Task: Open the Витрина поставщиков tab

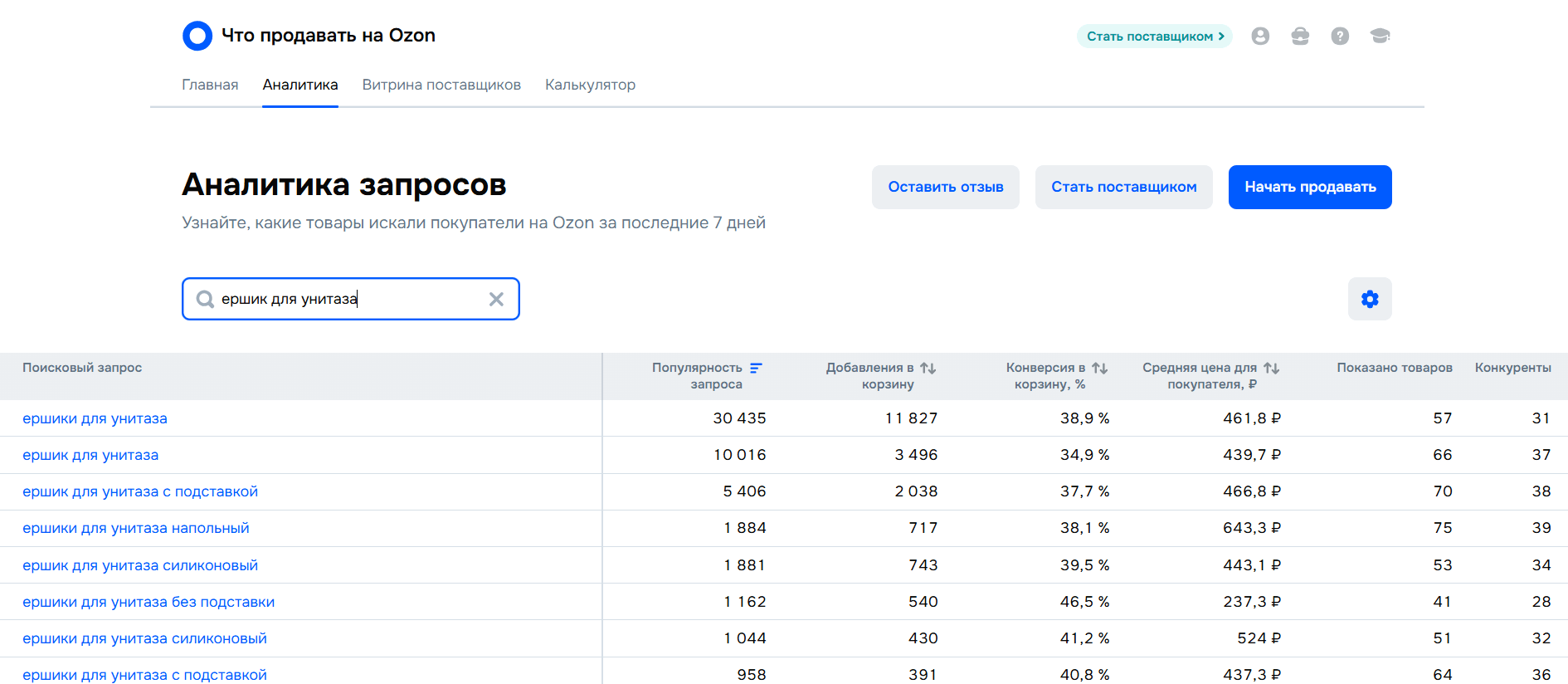Action: tap(441, 85)
